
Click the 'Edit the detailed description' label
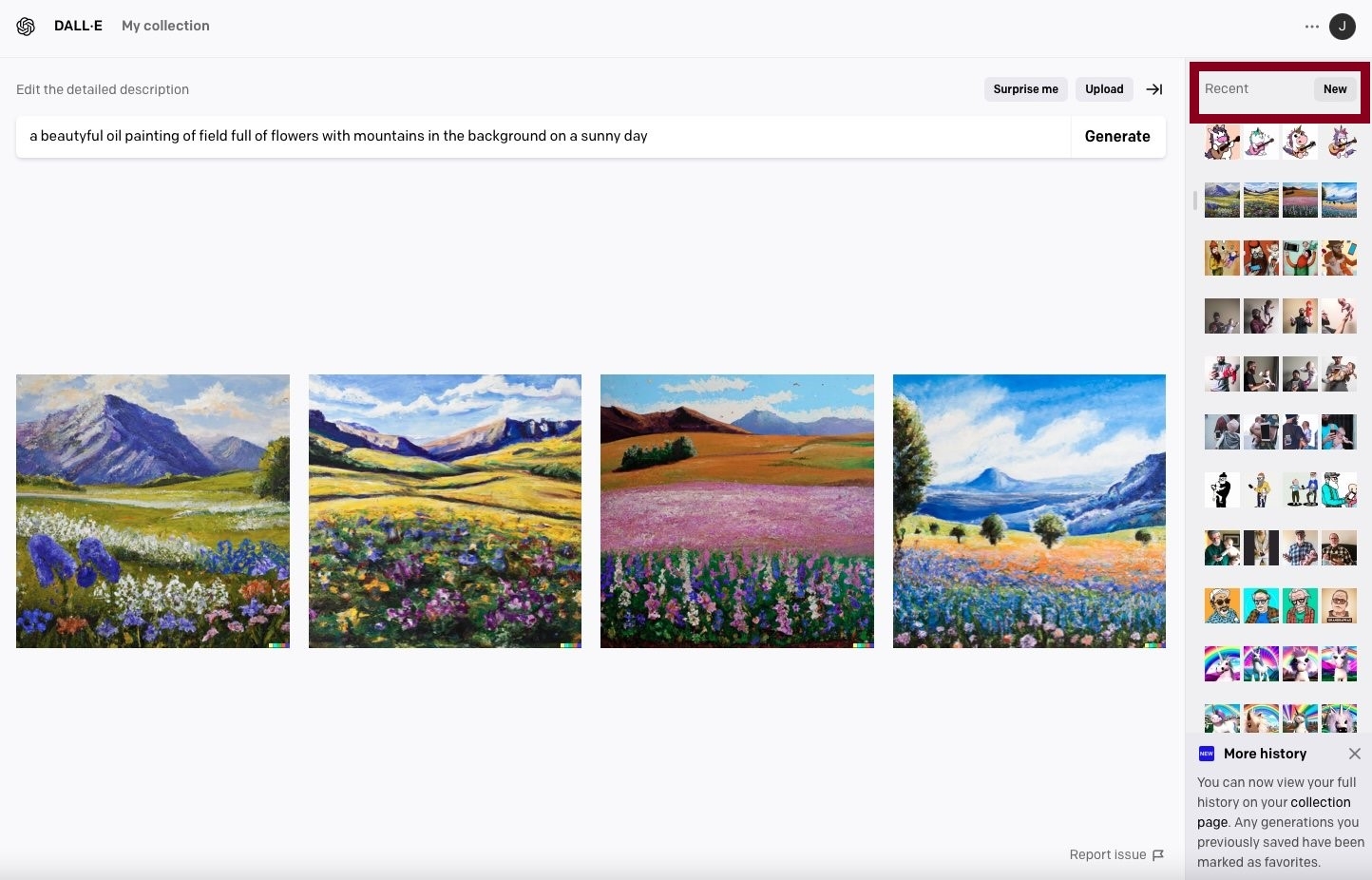pos(103,89)
